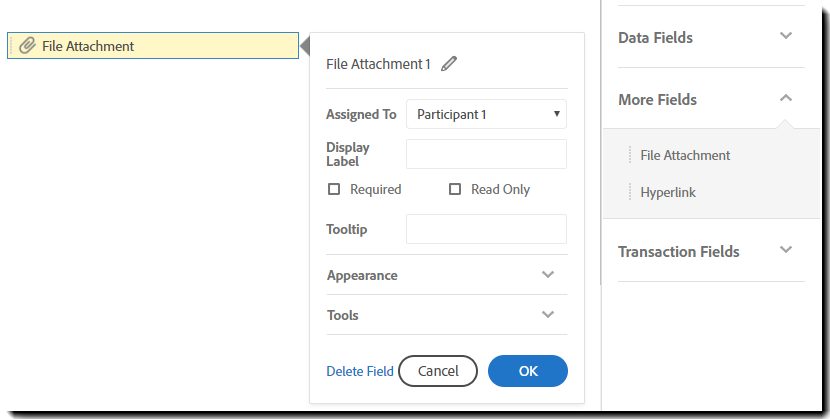Select Hyperlink from More Fields
Image resolution: width=830 pixels, height=419 pixels.
coord(668,192)
